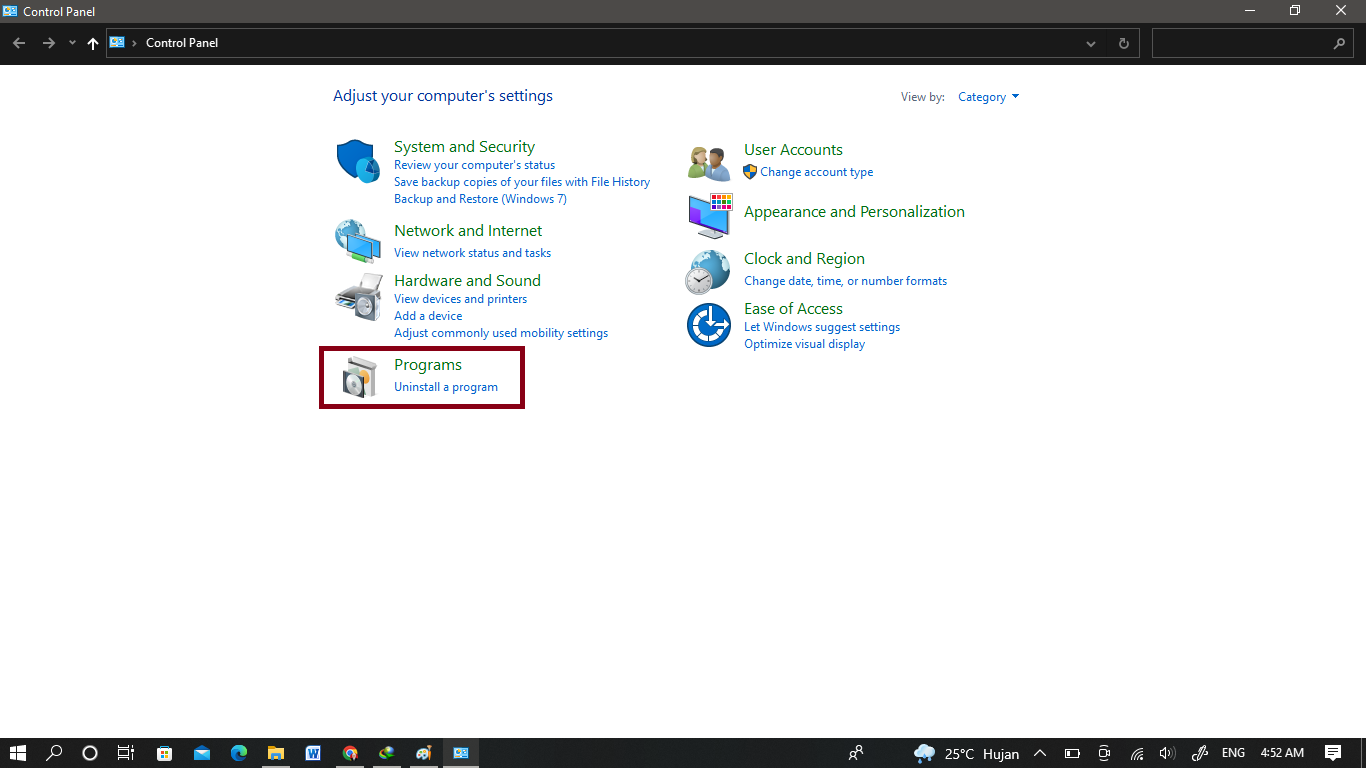Click the Add a device link
The height and width of the screenshot is (768, 1366).
click(428, 316)
